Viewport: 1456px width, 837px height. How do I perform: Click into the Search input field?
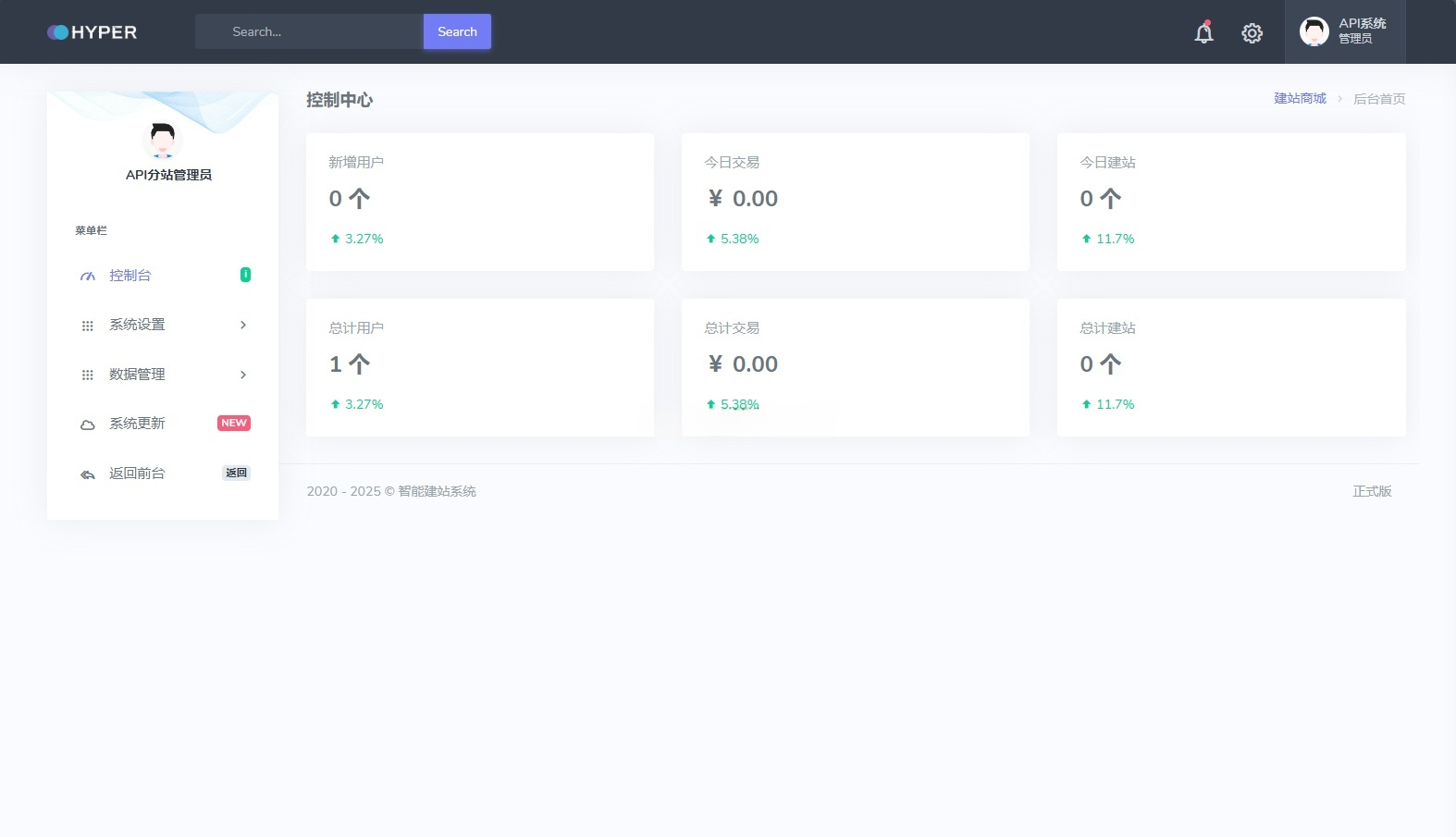click(310, 31)
